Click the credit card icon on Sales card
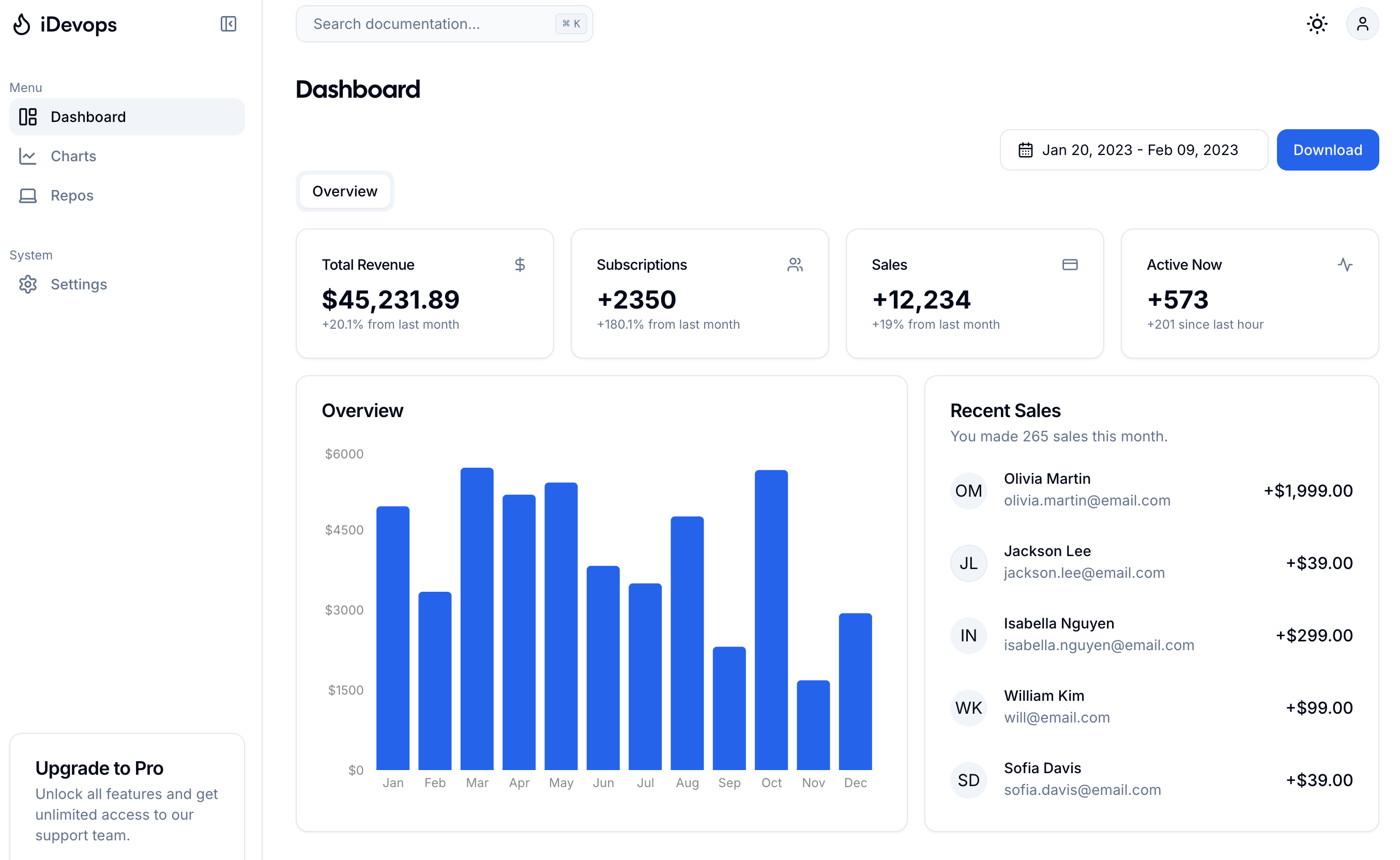Image resolution: width=1400 pixels, height=860 pixels. click(1070, 265)
